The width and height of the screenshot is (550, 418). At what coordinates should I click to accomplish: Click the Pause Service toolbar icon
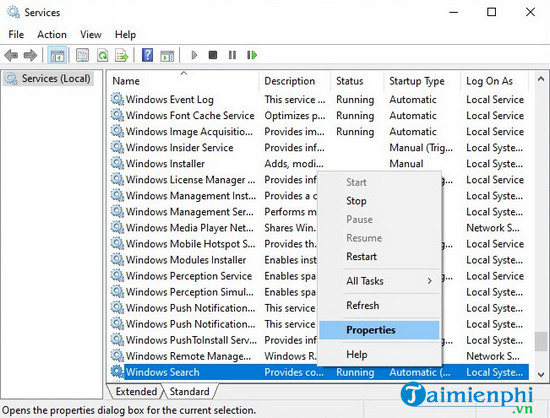tap(232, 55)
